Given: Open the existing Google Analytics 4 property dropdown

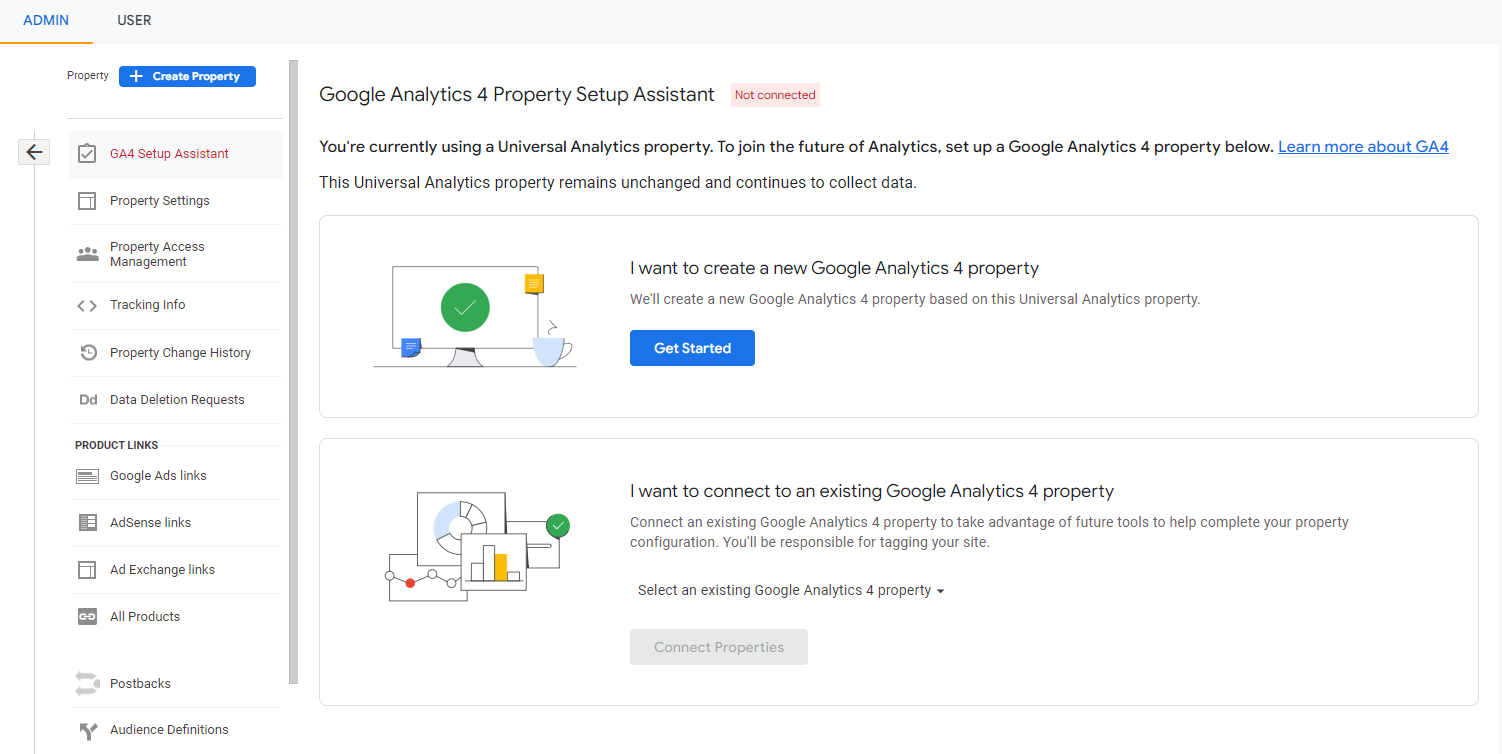Looking at the screenshot, I should tap(789, 590).
